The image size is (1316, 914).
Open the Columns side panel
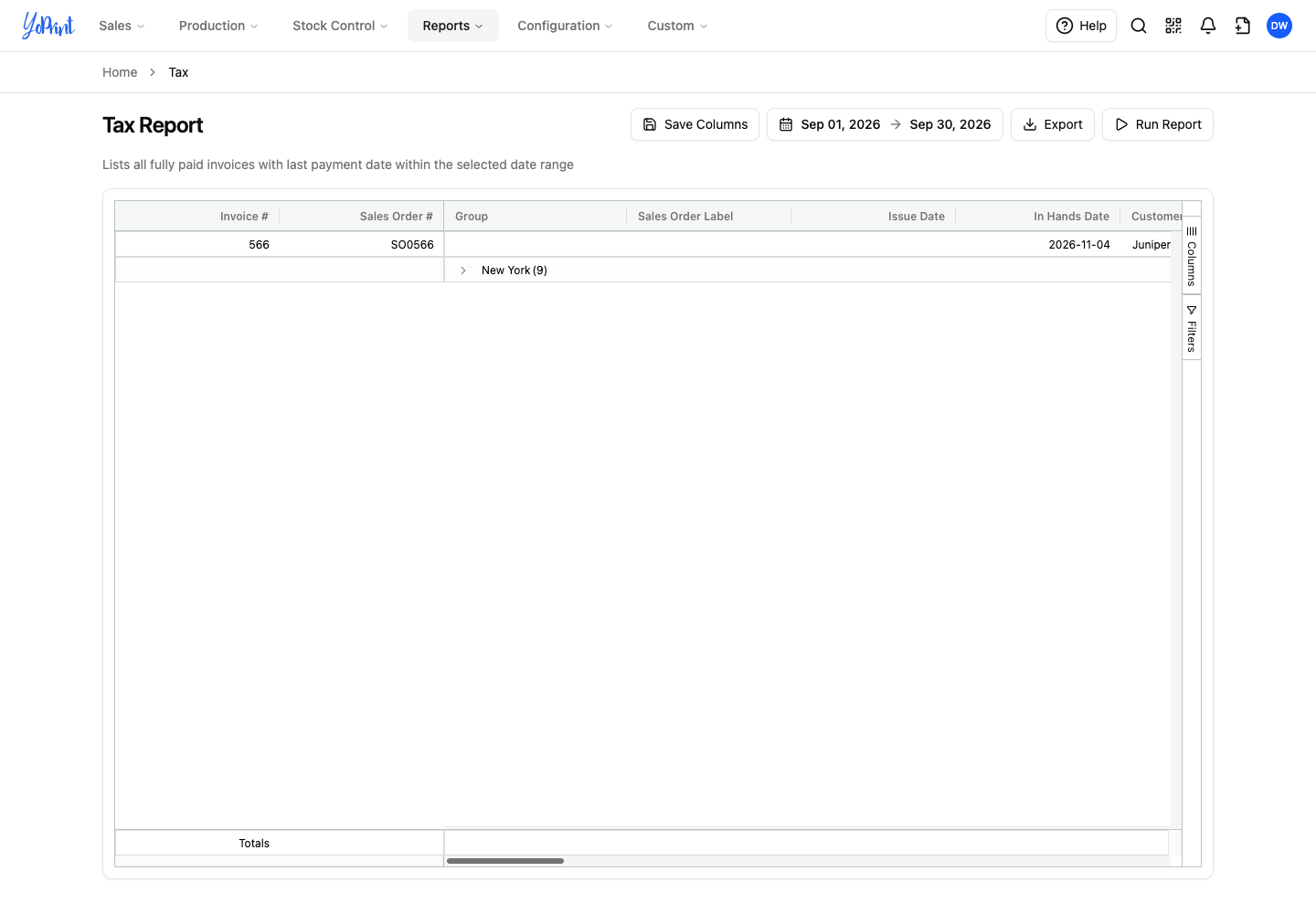pyautogui.click(x=1192, y=257)
